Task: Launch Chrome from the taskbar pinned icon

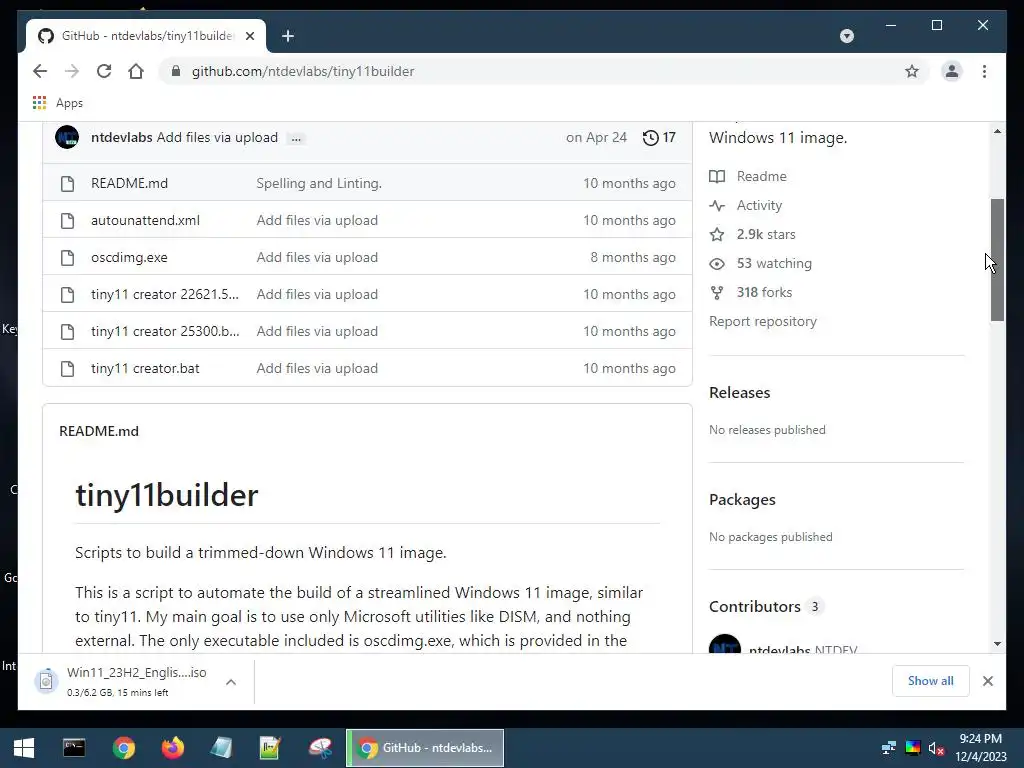Action: point(123,748)
